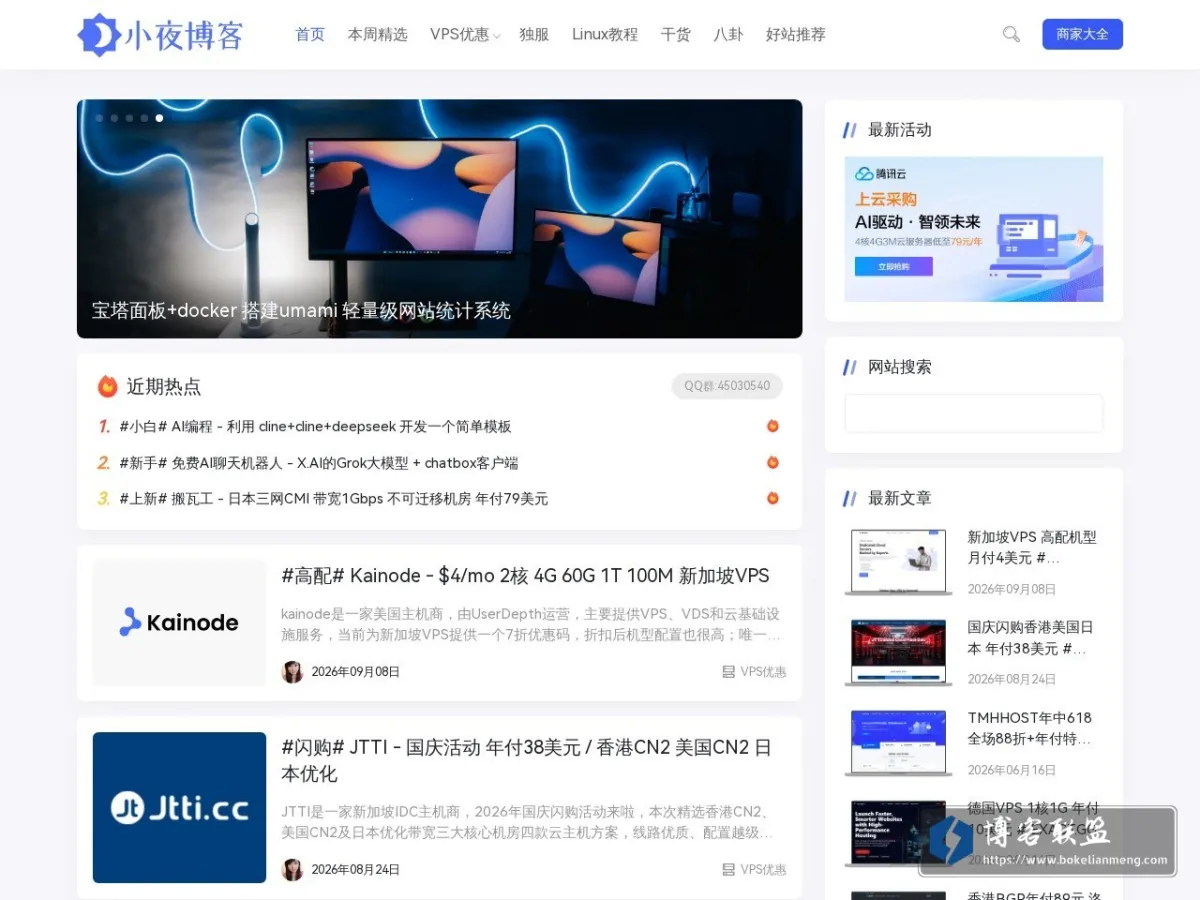1200x900 pixels.
Task: Open the #高配# Kainode 新加坡VPS post title
Action: 525,576
